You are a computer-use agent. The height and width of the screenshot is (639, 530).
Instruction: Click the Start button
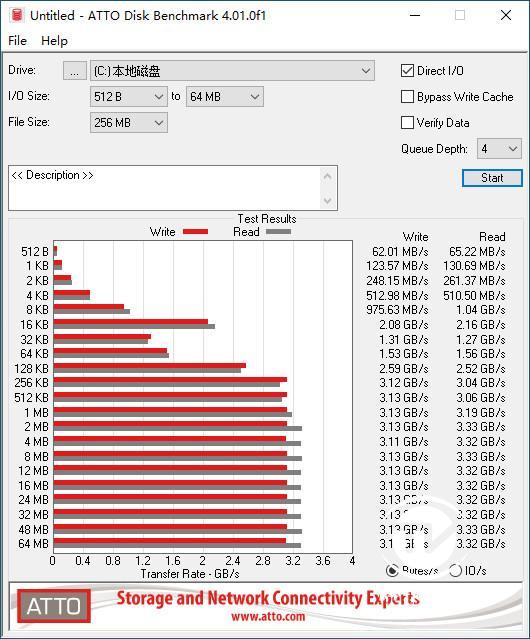pyautogui.click(x=492, y=178)
